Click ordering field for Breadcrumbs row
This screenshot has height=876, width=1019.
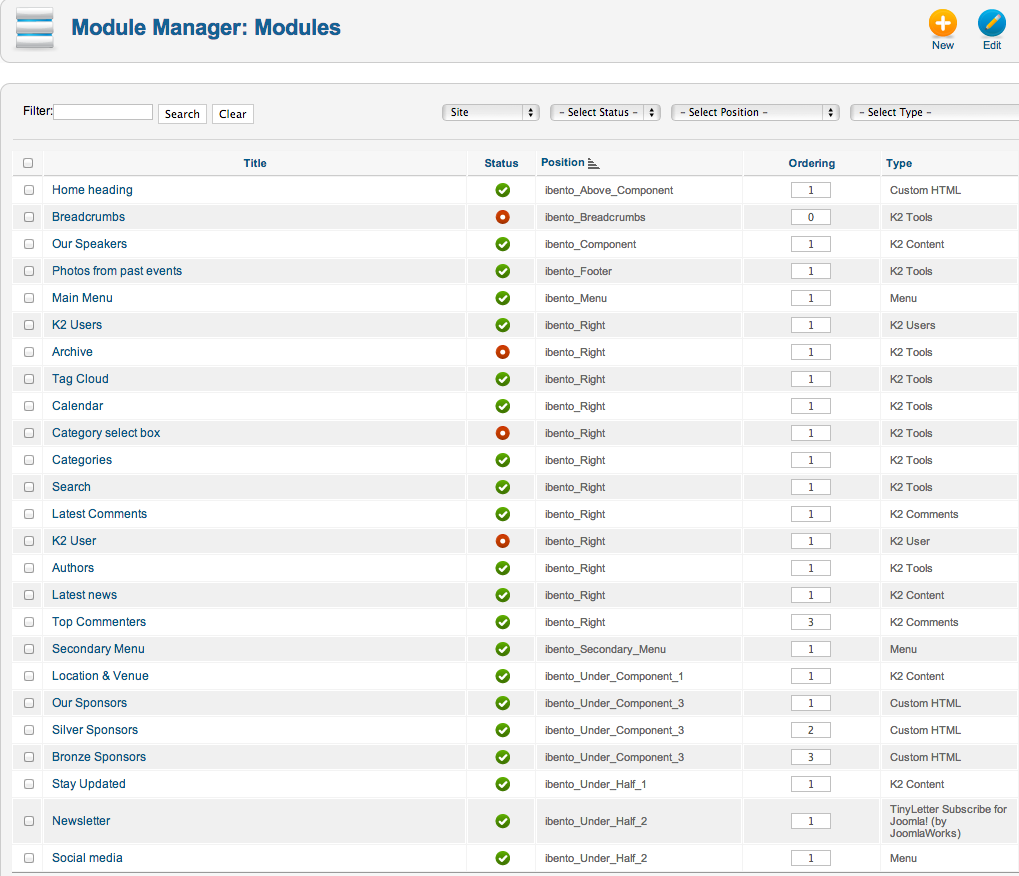point(810,217)
